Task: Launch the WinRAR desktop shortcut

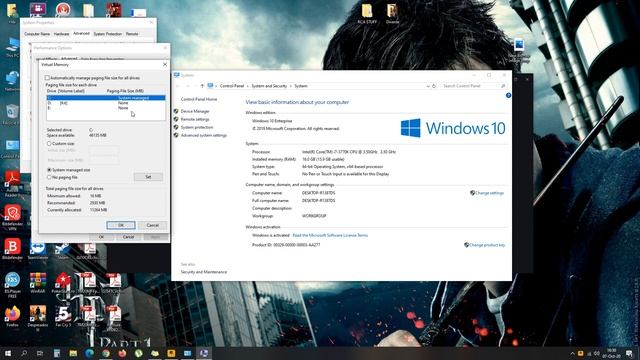Action: 38,282
